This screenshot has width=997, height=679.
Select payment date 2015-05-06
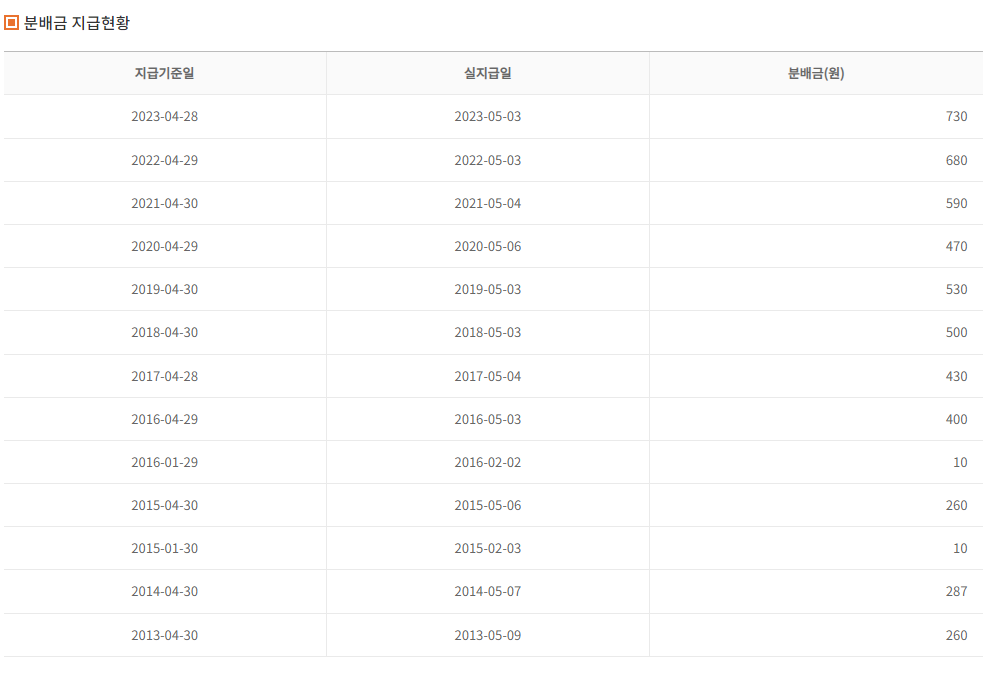(x=488, y=505)
